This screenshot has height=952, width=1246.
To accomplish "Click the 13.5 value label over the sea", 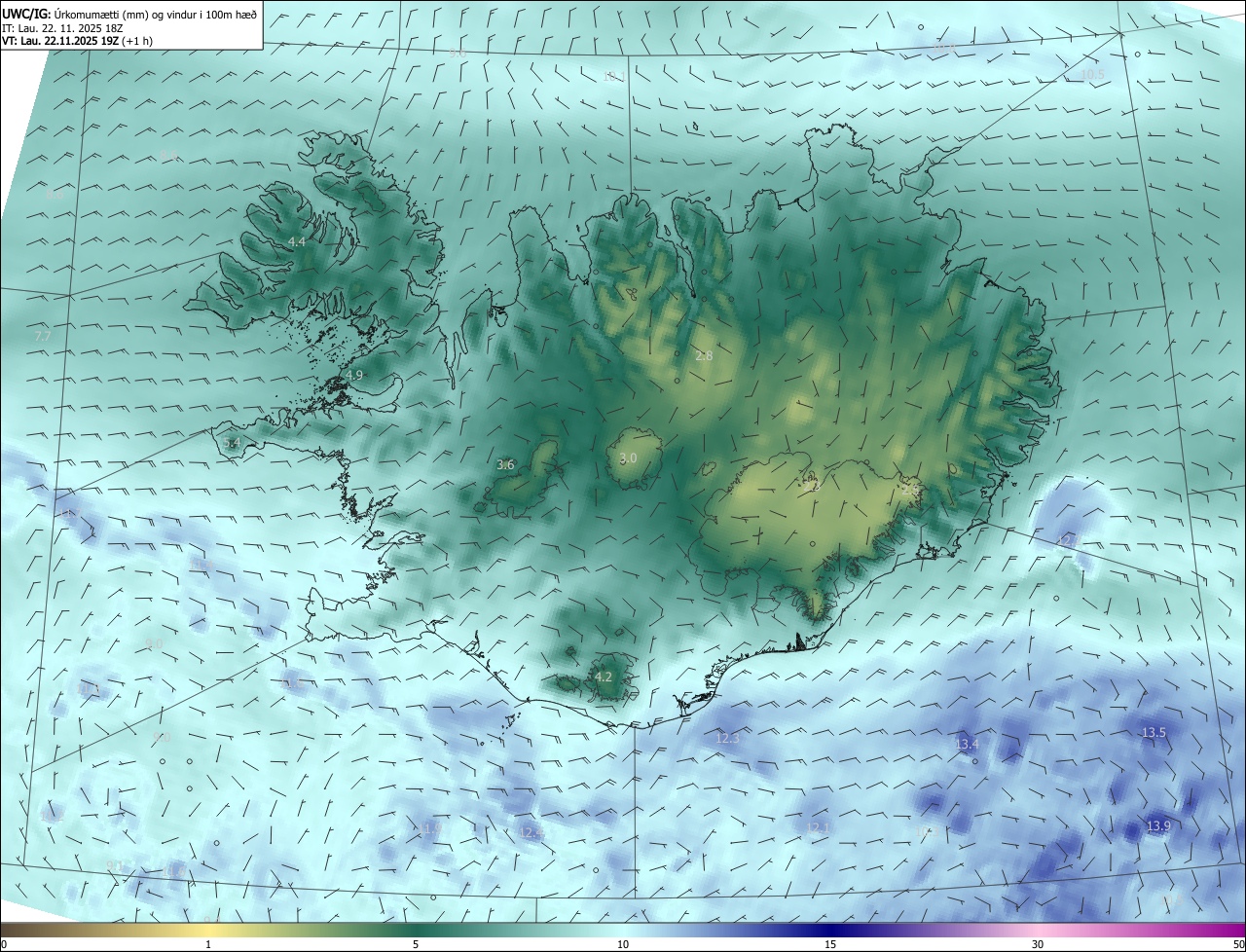I will (1154, 732).
